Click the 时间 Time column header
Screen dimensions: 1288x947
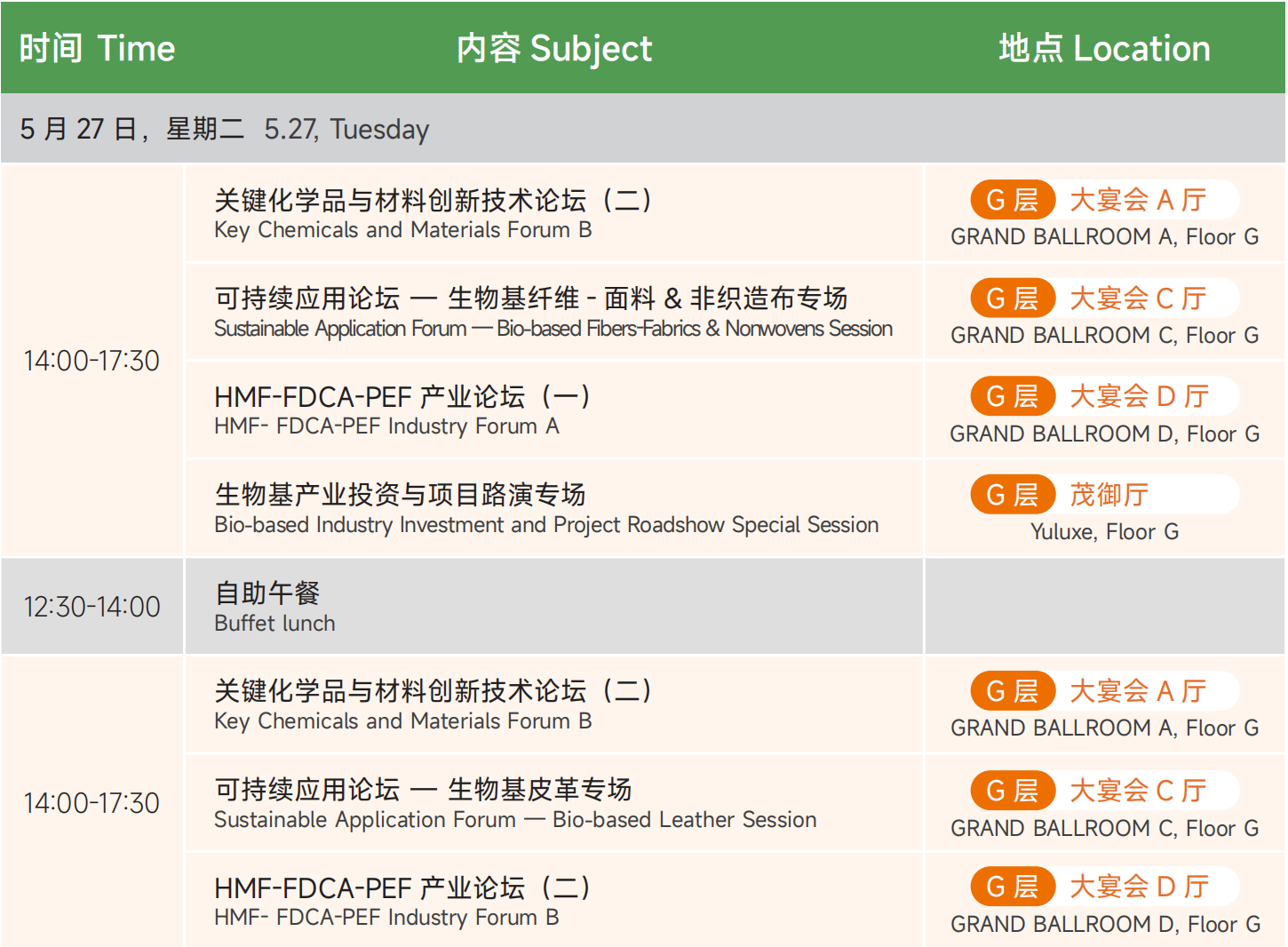97,48
